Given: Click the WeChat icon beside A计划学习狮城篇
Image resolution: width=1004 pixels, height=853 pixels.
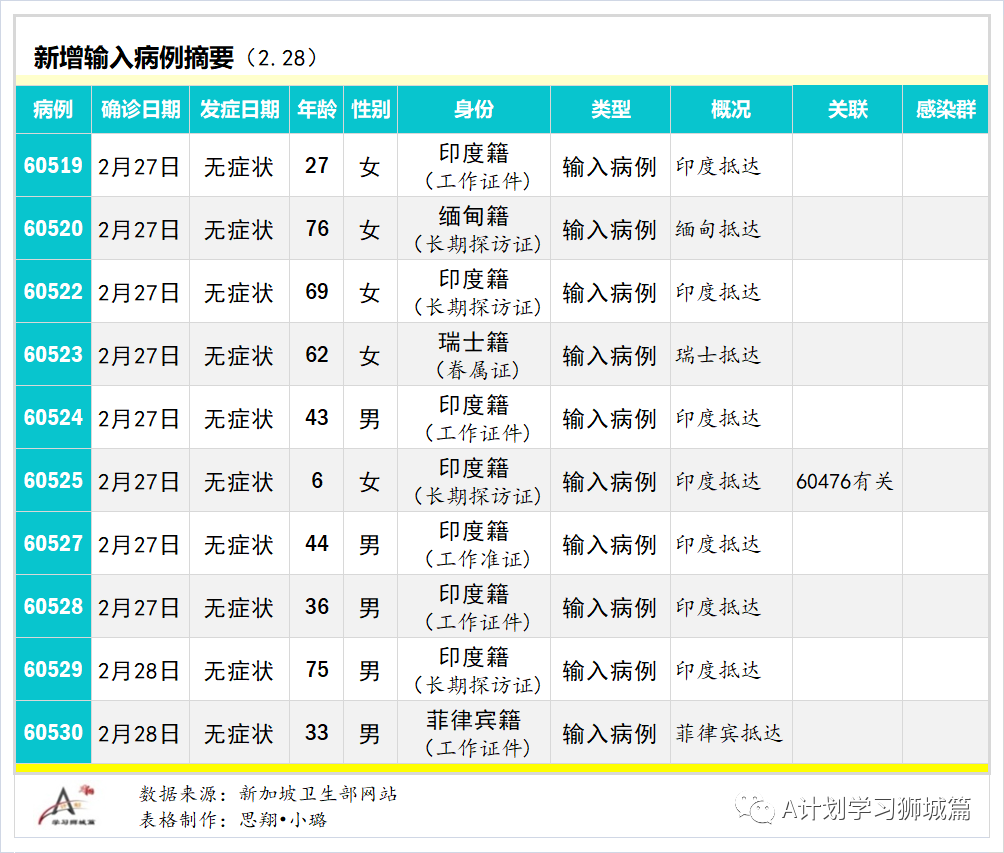Looking at the screenshot, I should pyautogui.click(x=755, y=808).
